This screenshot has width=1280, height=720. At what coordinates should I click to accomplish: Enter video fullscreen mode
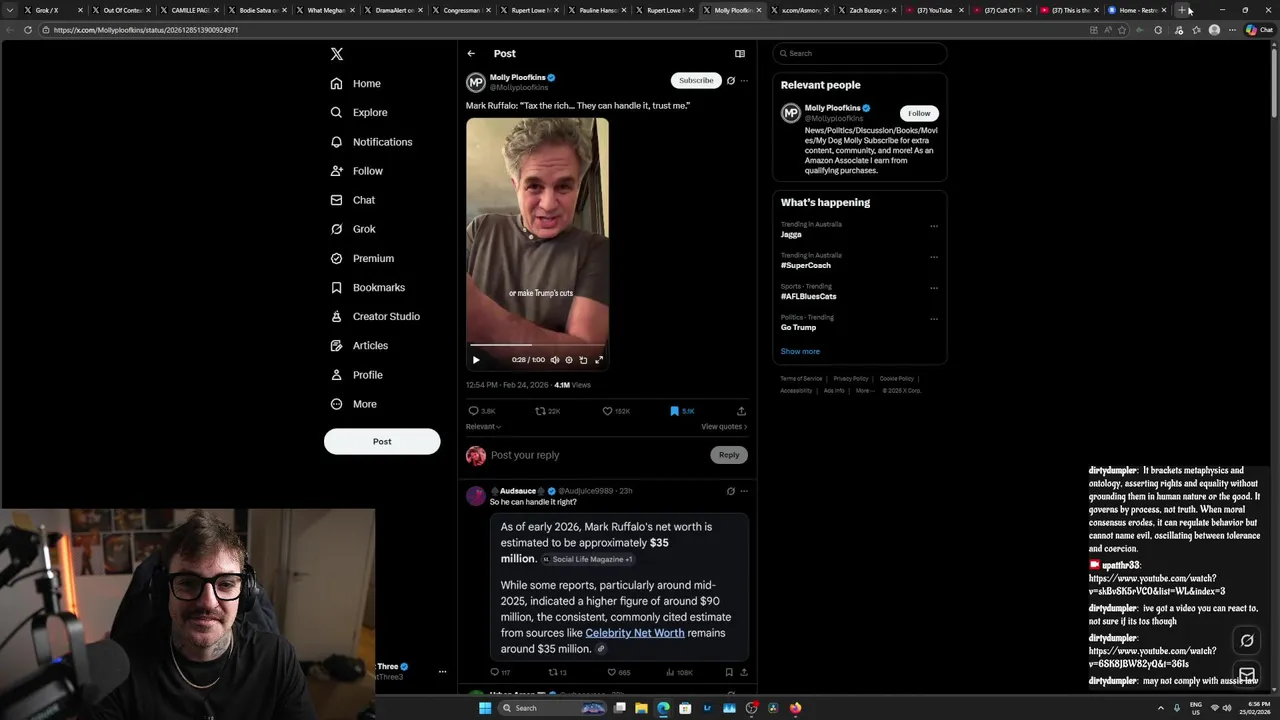point(599,360)
